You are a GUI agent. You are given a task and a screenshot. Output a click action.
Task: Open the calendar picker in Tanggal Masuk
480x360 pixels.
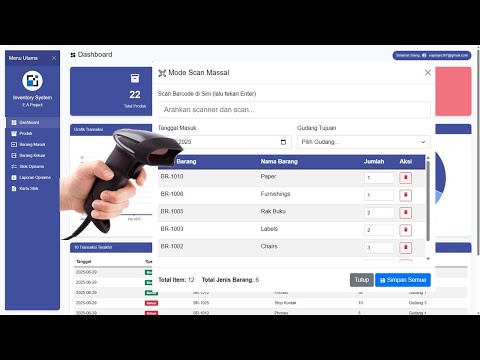coord(283,142)
